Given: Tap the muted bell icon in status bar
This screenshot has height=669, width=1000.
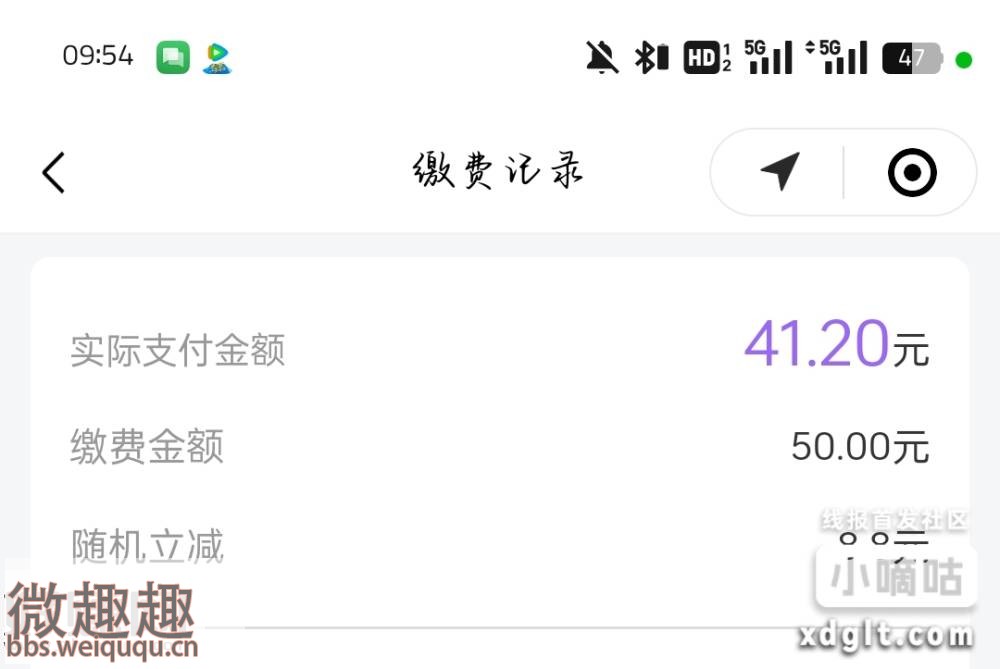Looking at the screenshot, I should (602, 57).
